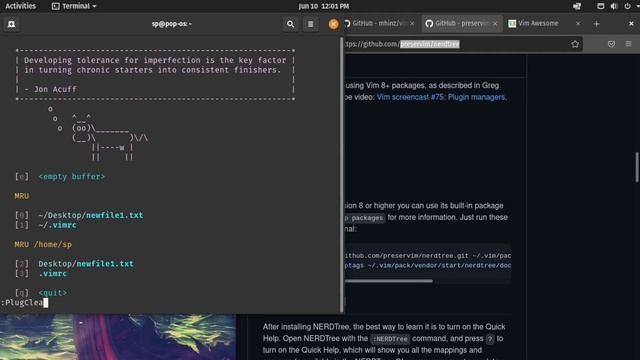The height and width of the screenshot is (360, 640).
Task: Open Vim screencast #75 Plugin managers link
Action: click(x=442, y=97)
